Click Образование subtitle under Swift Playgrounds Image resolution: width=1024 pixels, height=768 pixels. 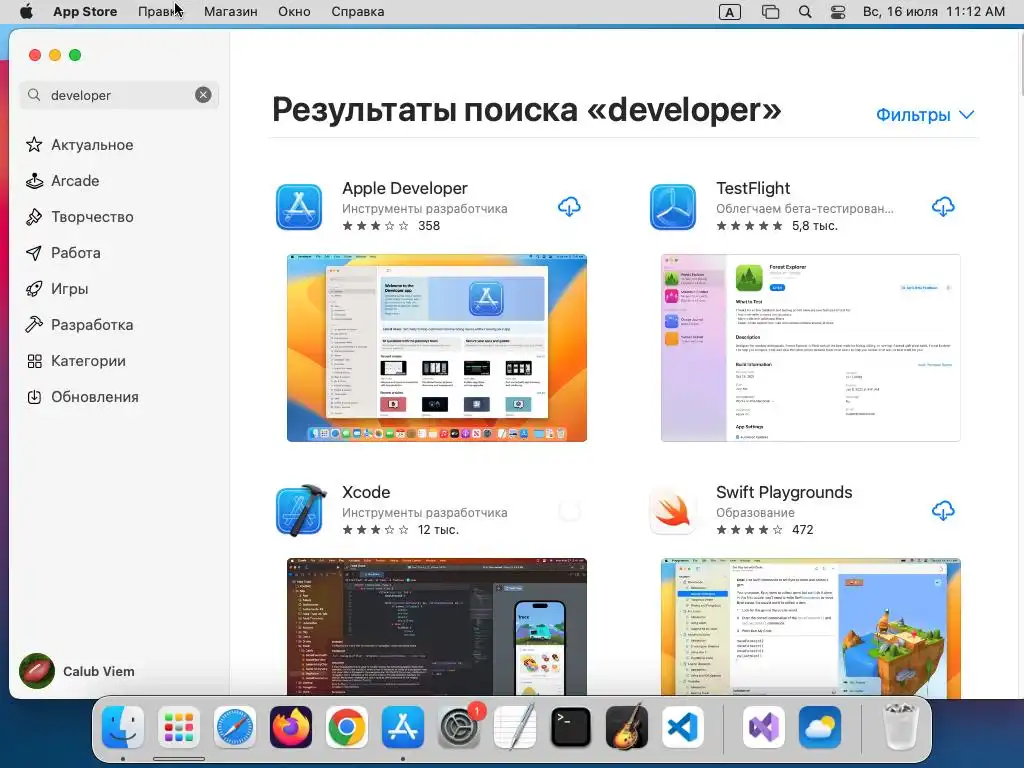(x=755, y=513)
